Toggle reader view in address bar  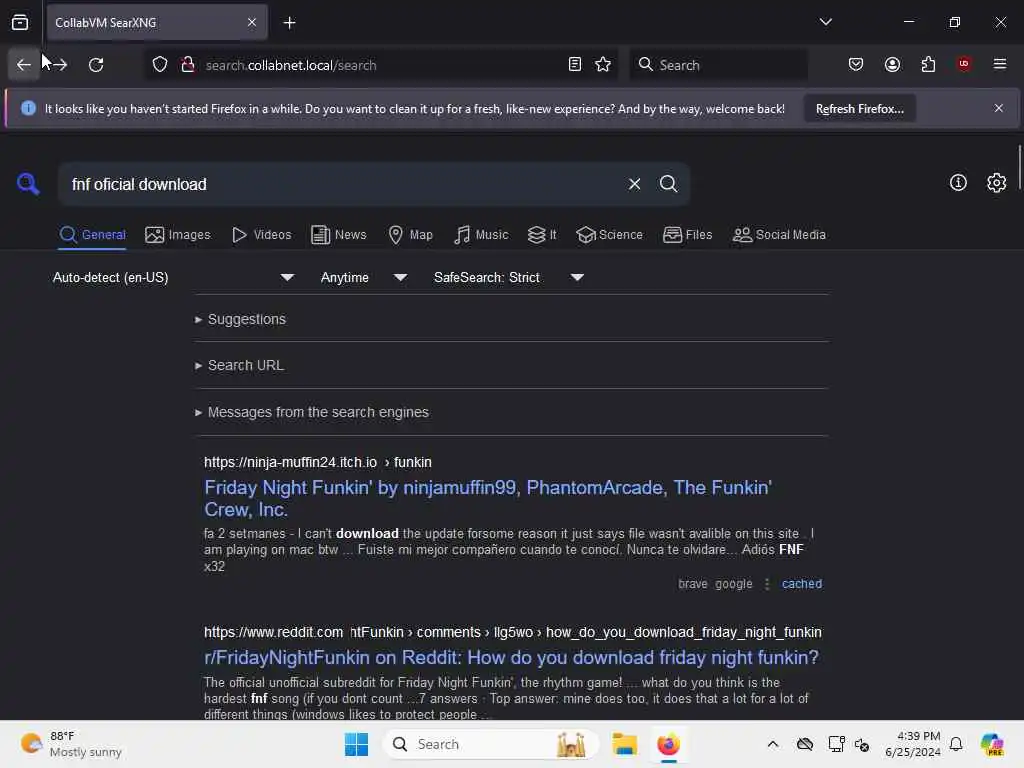575,65
